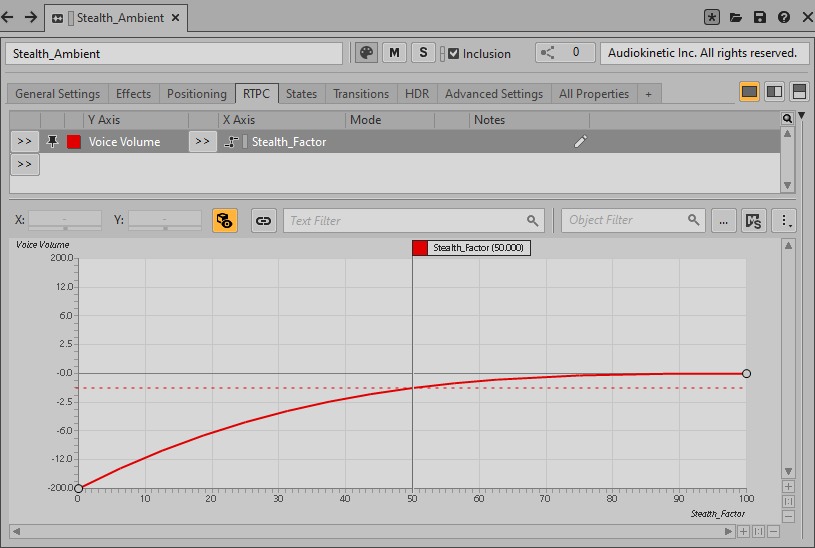Toggle the Solo (S) button
Screen dimensions: 815x548
pos(423,53)
